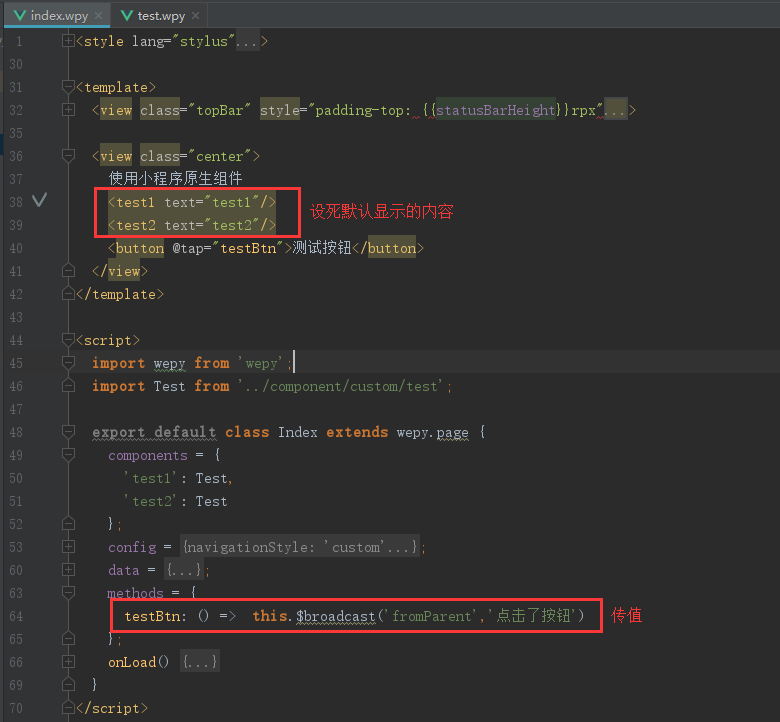Click the Vue icon on index.wpy tab
780x722 pixels.
point(20,15)
